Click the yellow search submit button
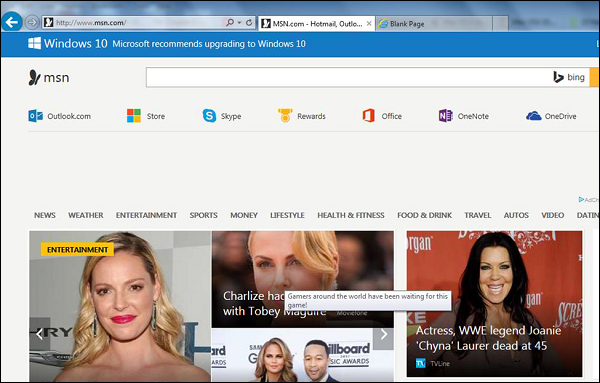The image size is (600, 383). [594, 77]
